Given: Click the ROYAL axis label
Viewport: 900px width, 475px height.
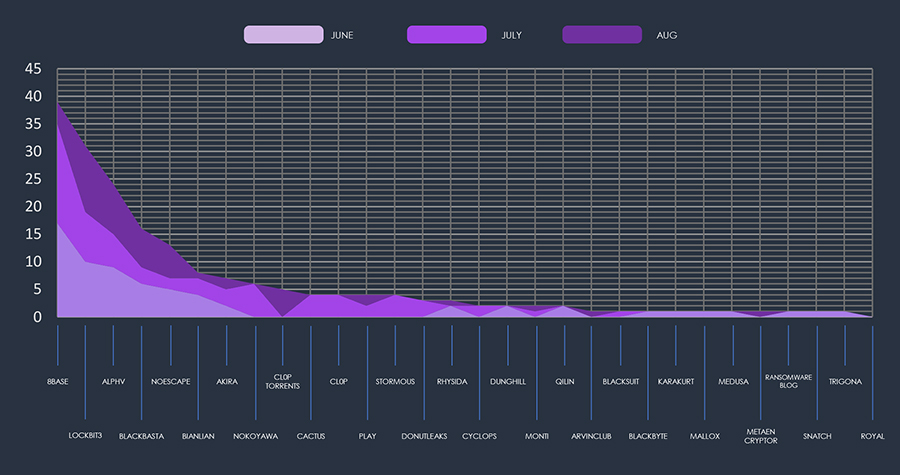Looking at the screenshot, I should (872, 436).
